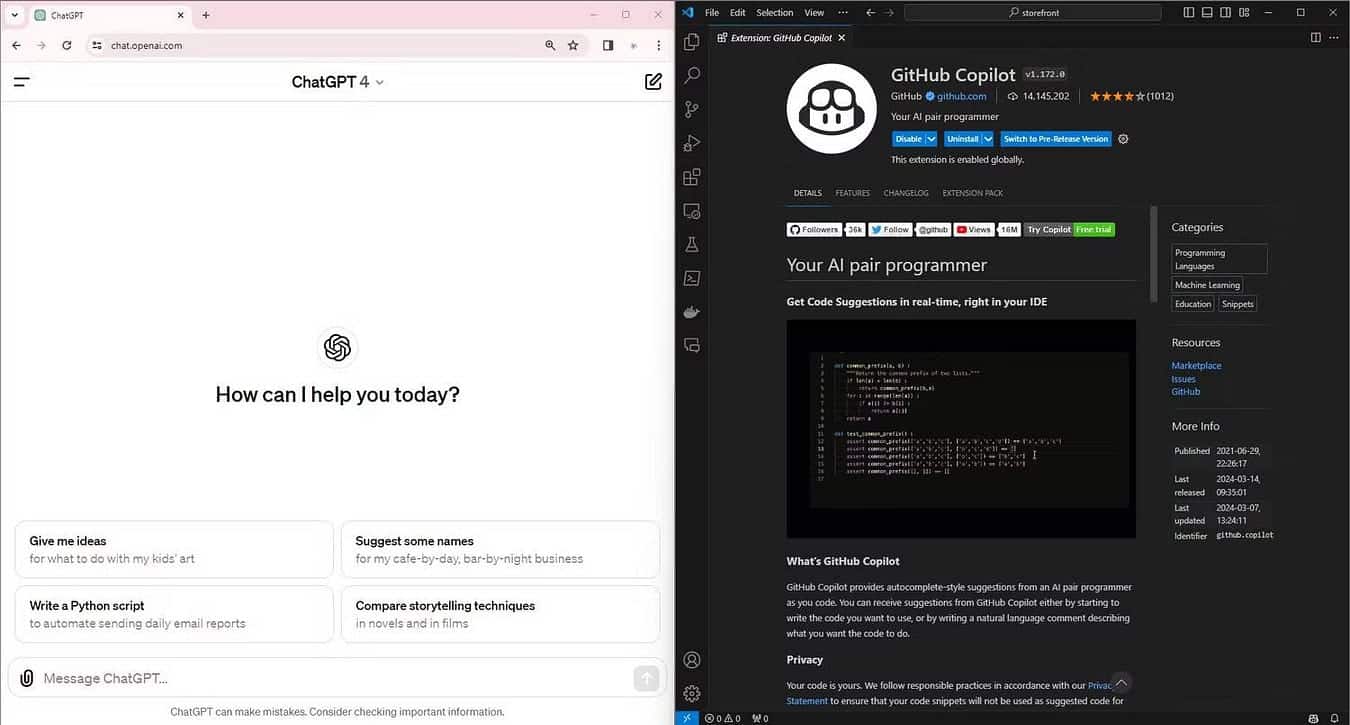1350x725 pixels.
Task: Click the Message ChatGPT input field
Action: click(x=300, y=678)
